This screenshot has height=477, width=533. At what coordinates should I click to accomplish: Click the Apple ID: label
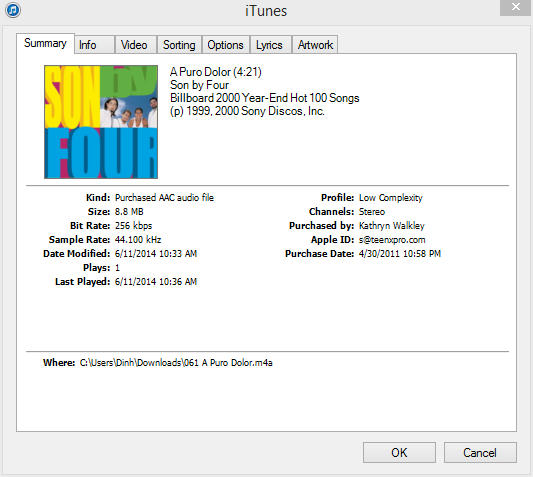point(332,240)
